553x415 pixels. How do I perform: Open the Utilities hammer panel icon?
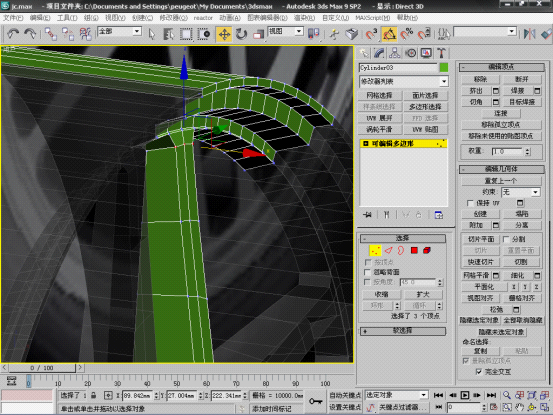pos(441,53)
